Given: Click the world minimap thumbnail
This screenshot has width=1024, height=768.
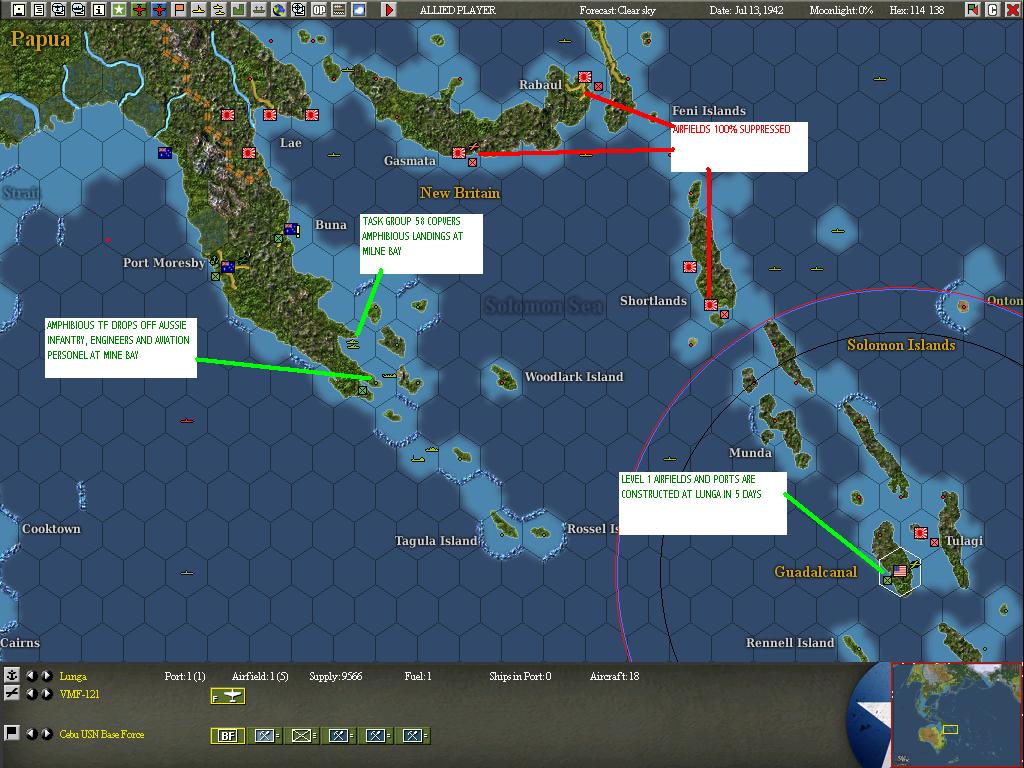Looking at the screenshot, I should (x=957, y=715).
